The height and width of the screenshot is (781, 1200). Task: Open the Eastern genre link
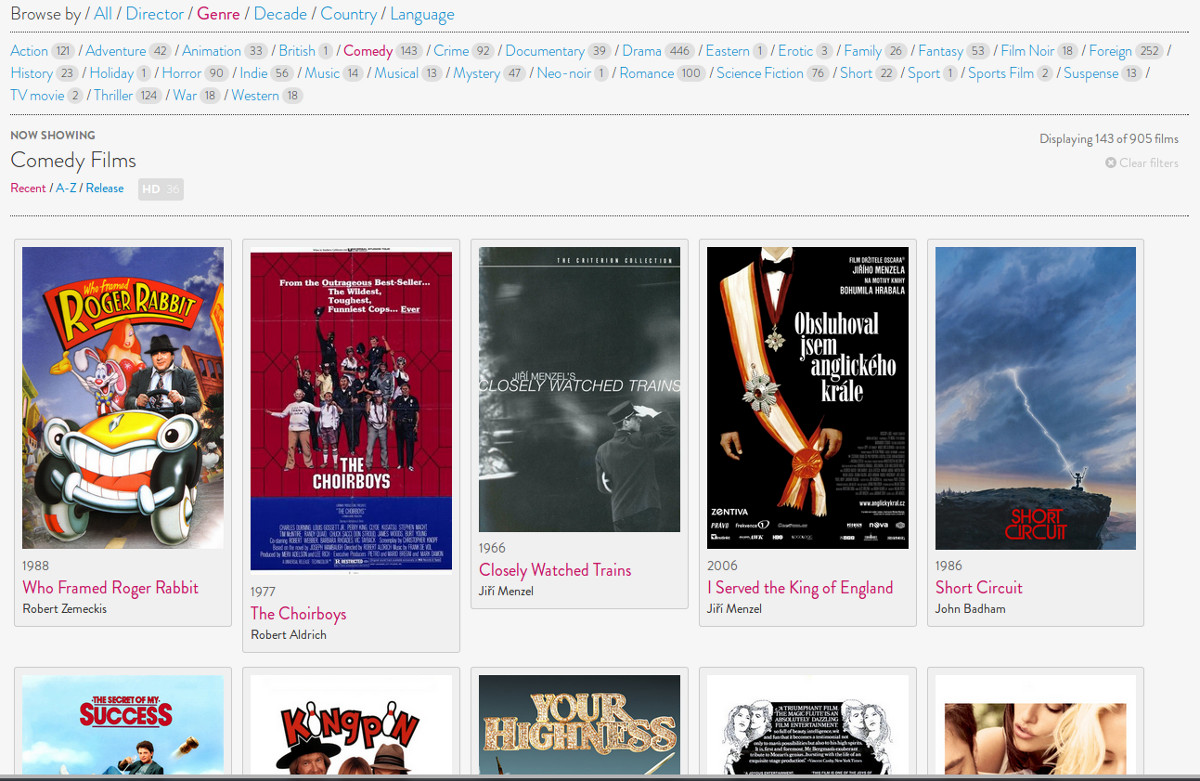[x=728, y=51]
